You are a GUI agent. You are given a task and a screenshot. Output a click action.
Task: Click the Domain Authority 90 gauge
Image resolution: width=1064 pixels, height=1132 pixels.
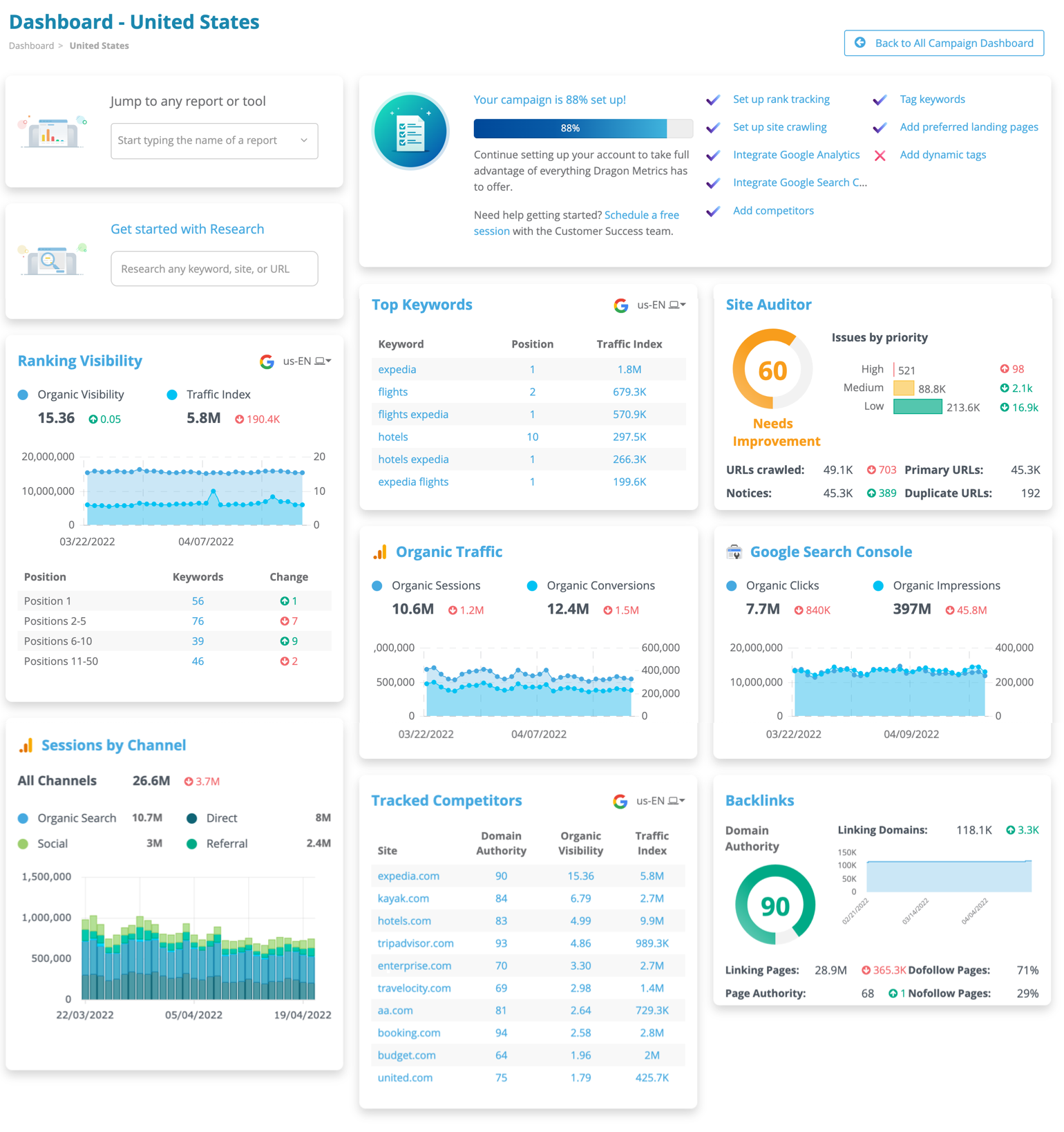[x=775, y=905]
